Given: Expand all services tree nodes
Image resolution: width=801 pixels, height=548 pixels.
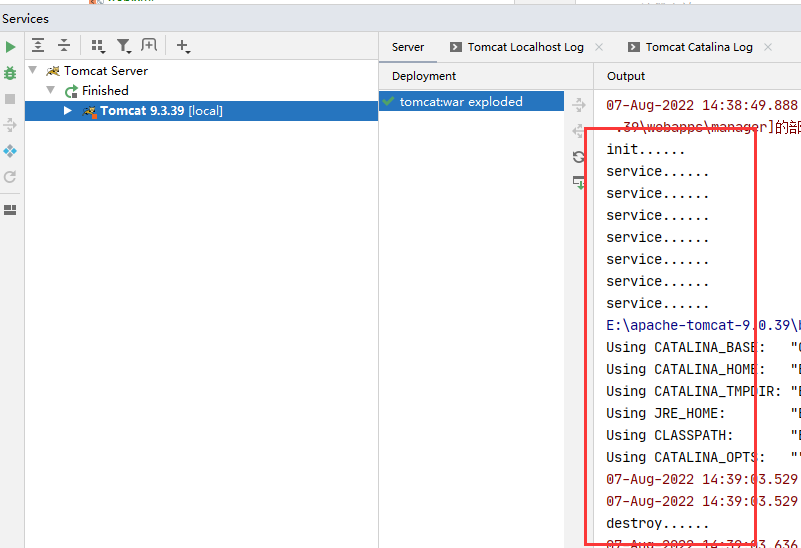Looking at the screenshot, I should tap(38, 45).
